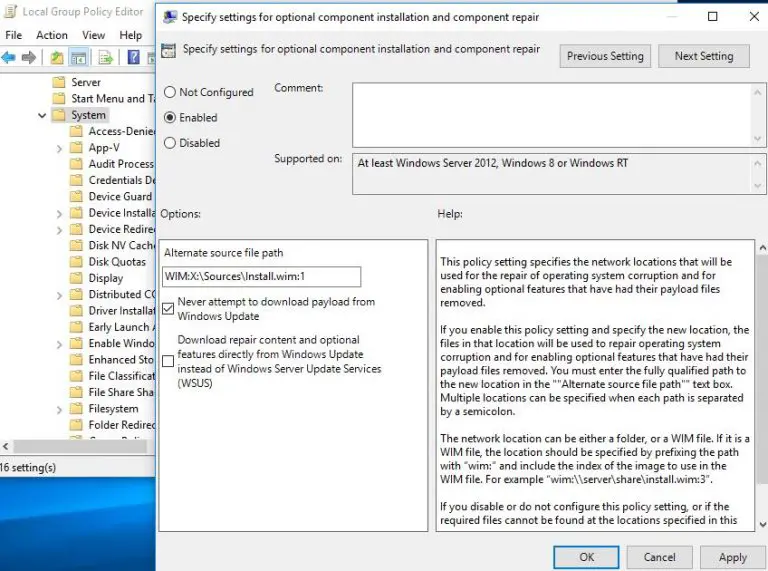Collapse the System tree node
Image resolution: width=768 pixels, height=571 pixels.
click(42, 115)
